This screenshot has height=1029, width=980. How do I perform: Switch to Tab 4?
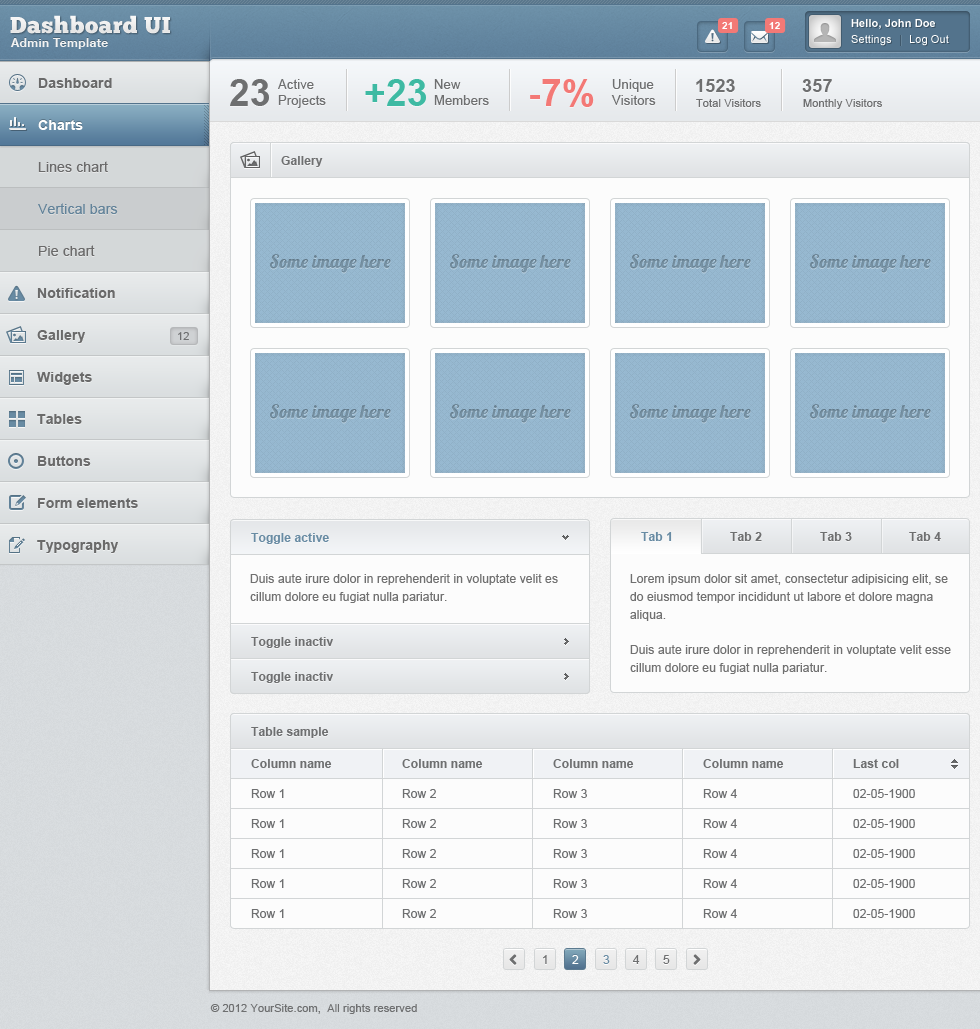pyautogui.click(x=925, y=537)
